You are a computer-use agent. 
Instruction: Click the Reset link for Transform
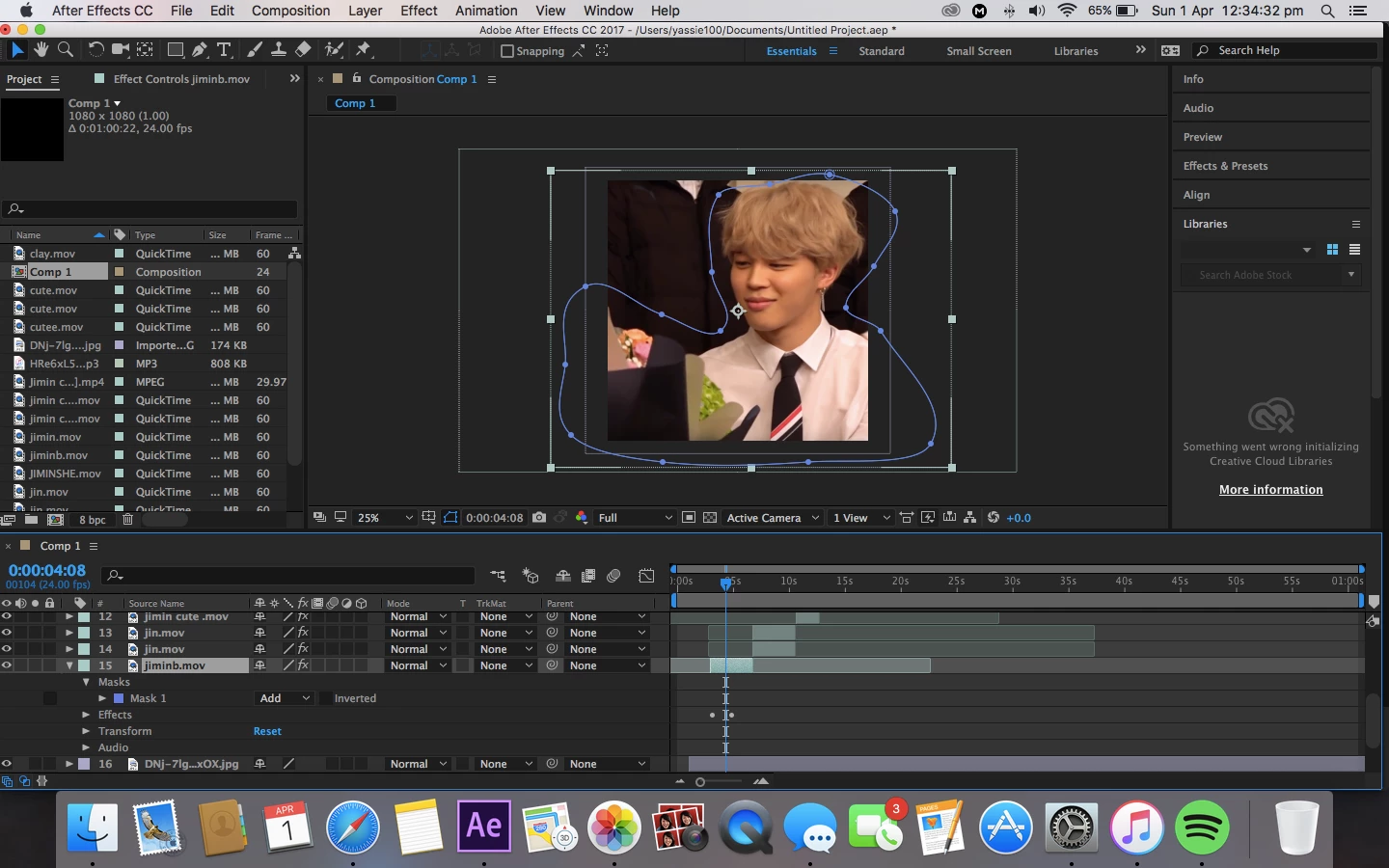[x=267, y=731]
